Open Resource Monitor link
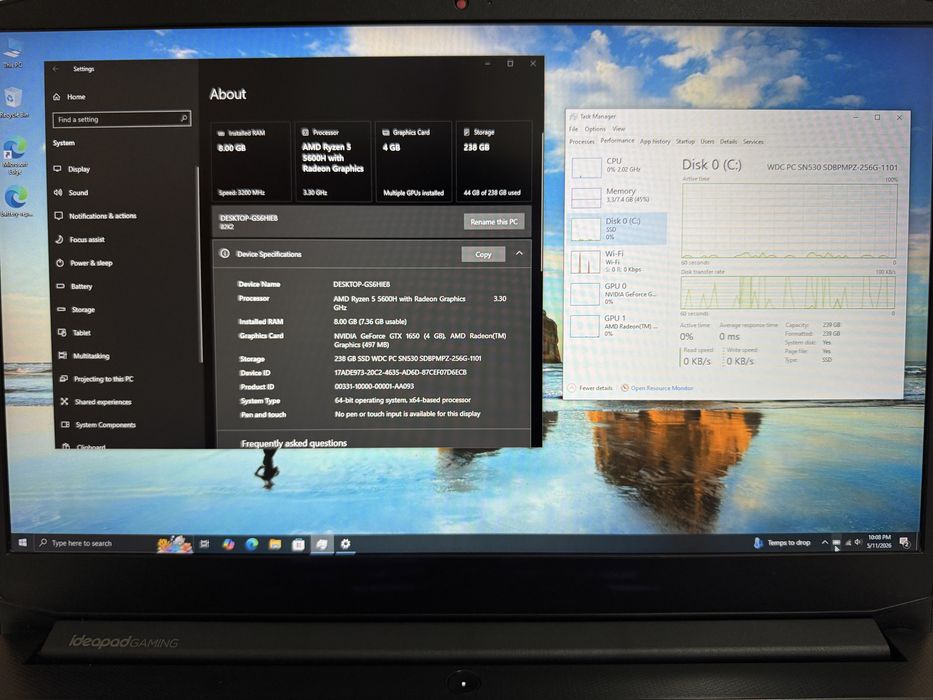 tap(662, 388)
